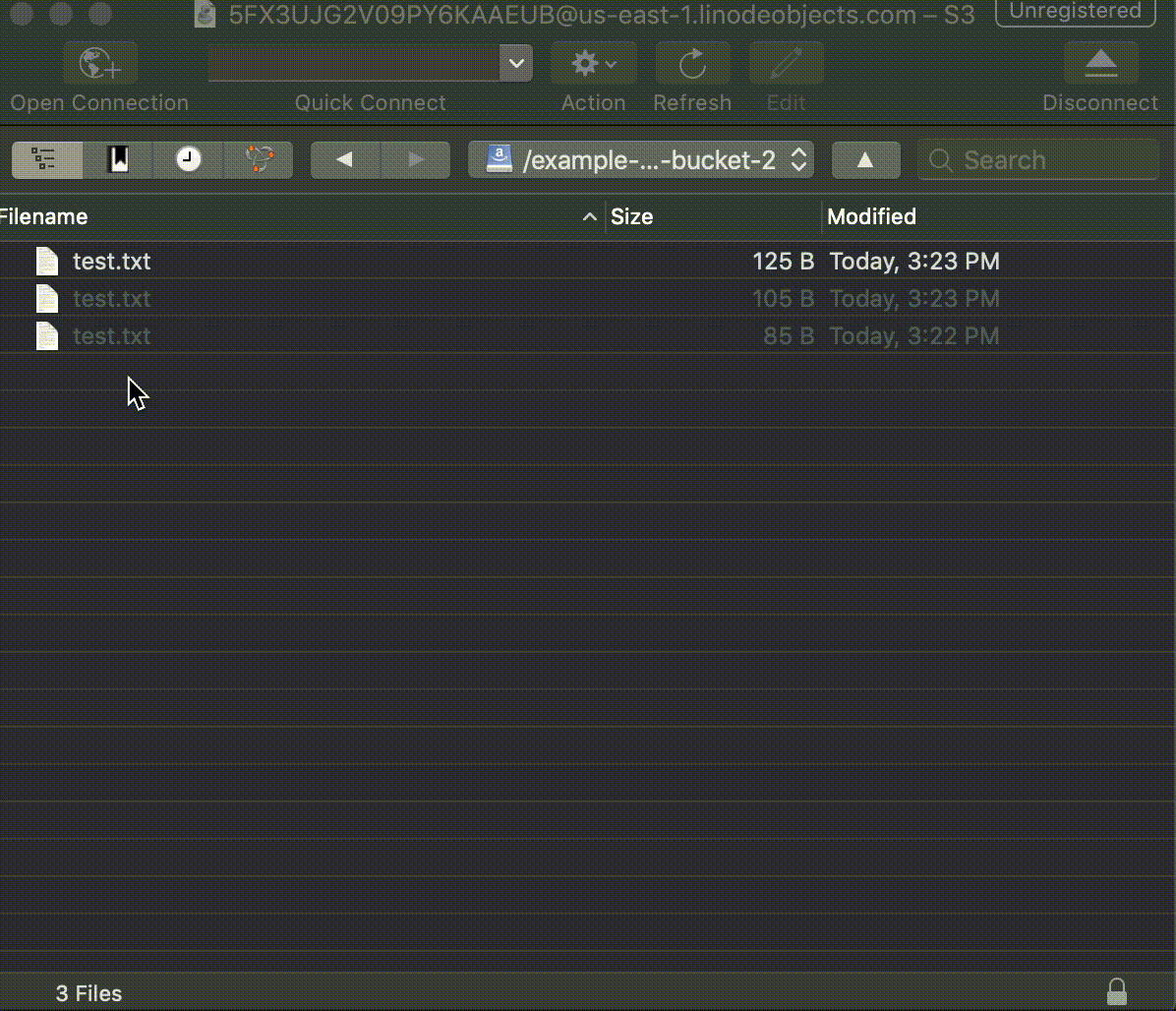Expand the Quick Connect dropdown arrow
Screen dimensions: 1176x1011
[516, 65]
